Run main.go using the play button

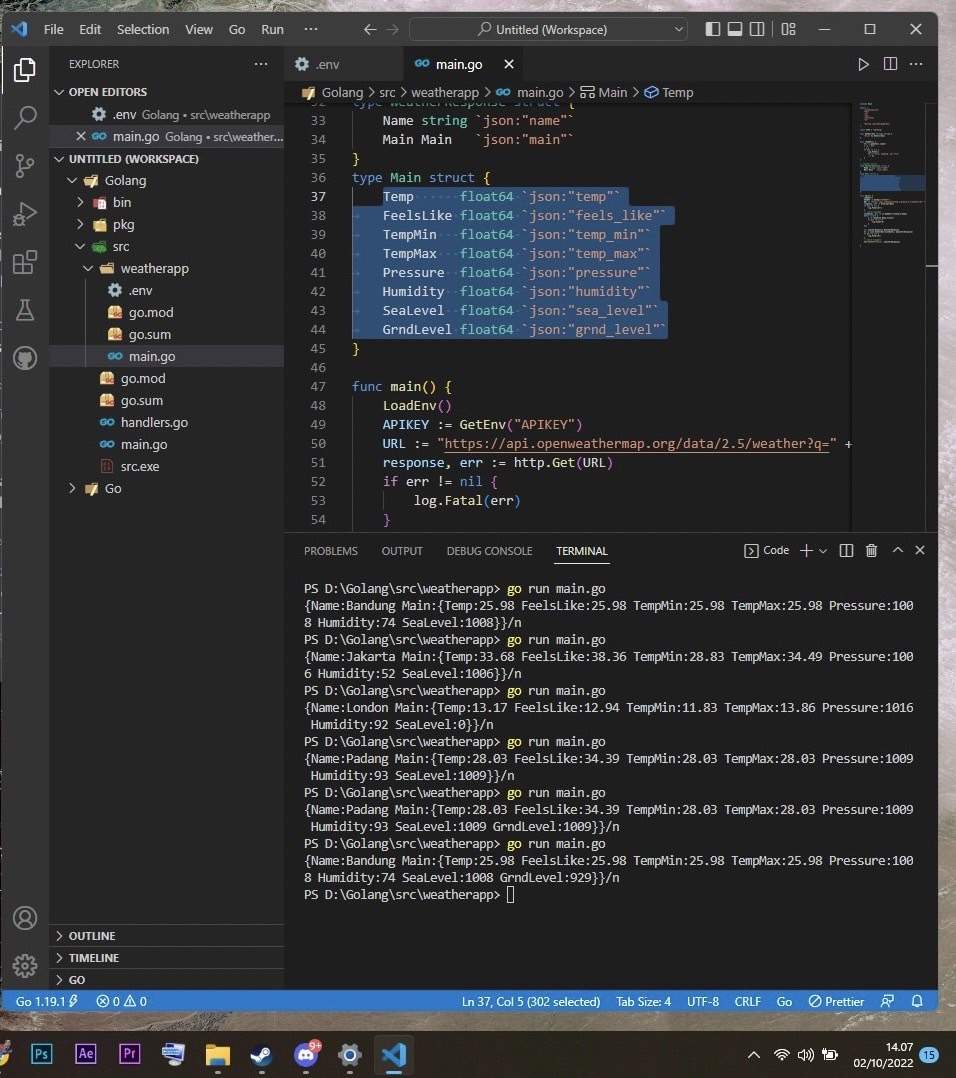pyautogui.click(x=863, y=63)
